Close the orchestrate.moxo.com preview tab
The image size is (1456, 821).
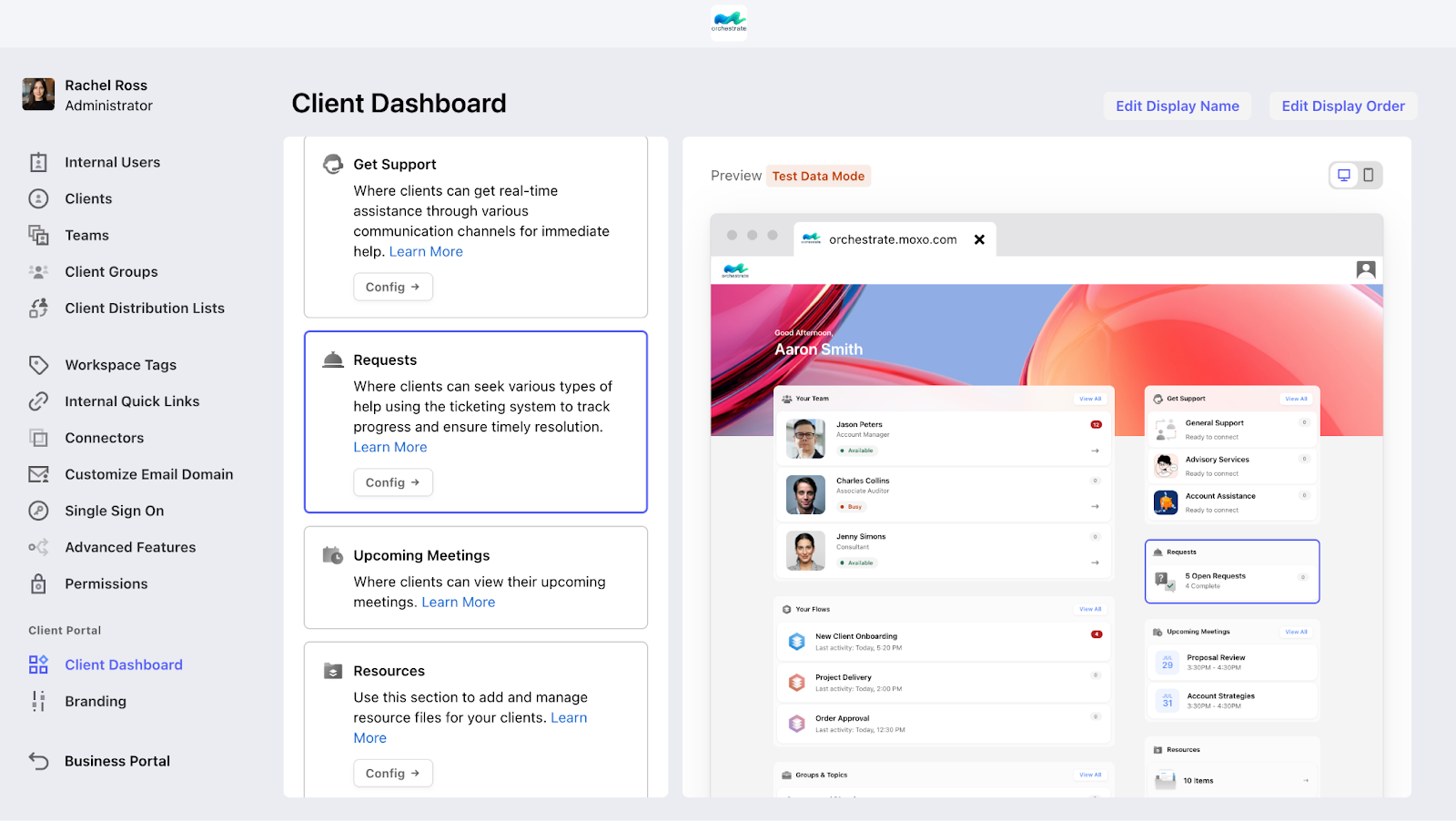[x=979, y=239]
